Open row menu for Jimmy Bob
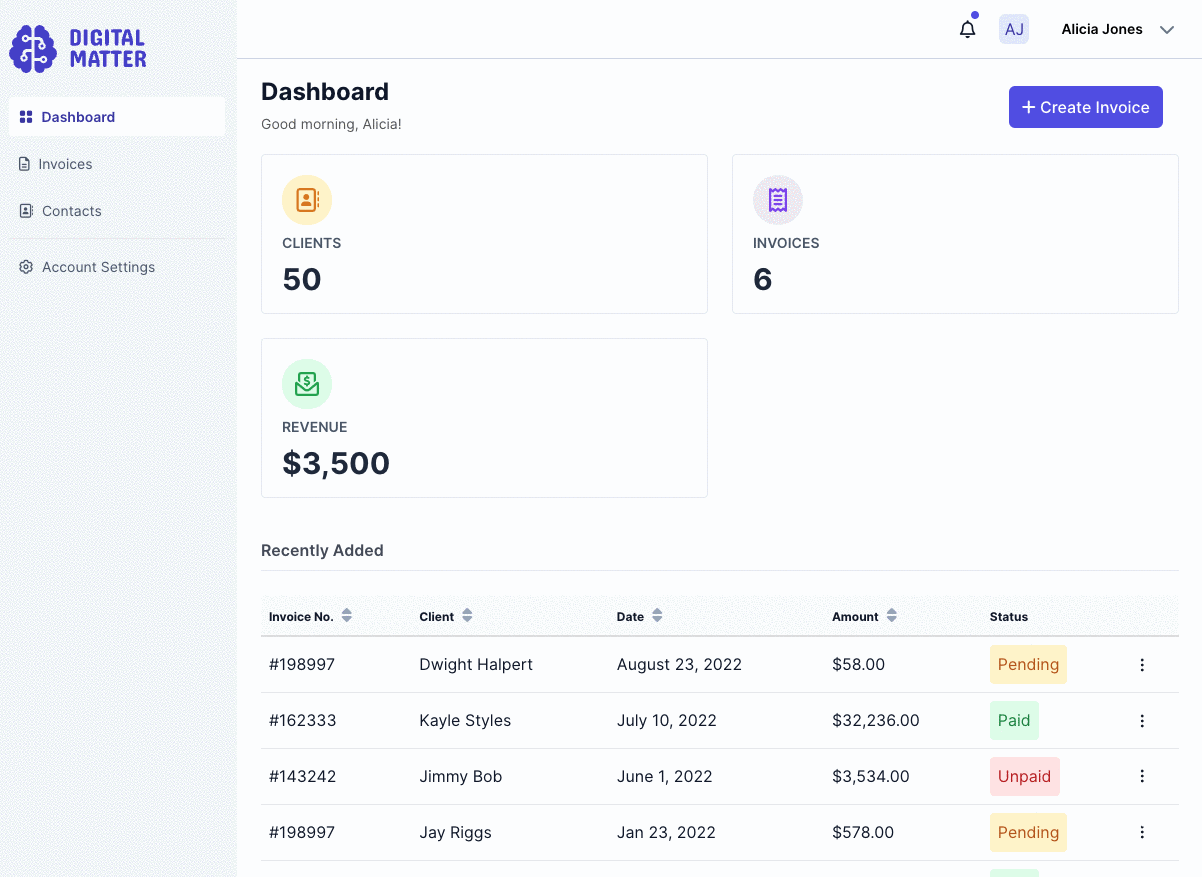The image size is (1202, 877). coord(1142,776)
